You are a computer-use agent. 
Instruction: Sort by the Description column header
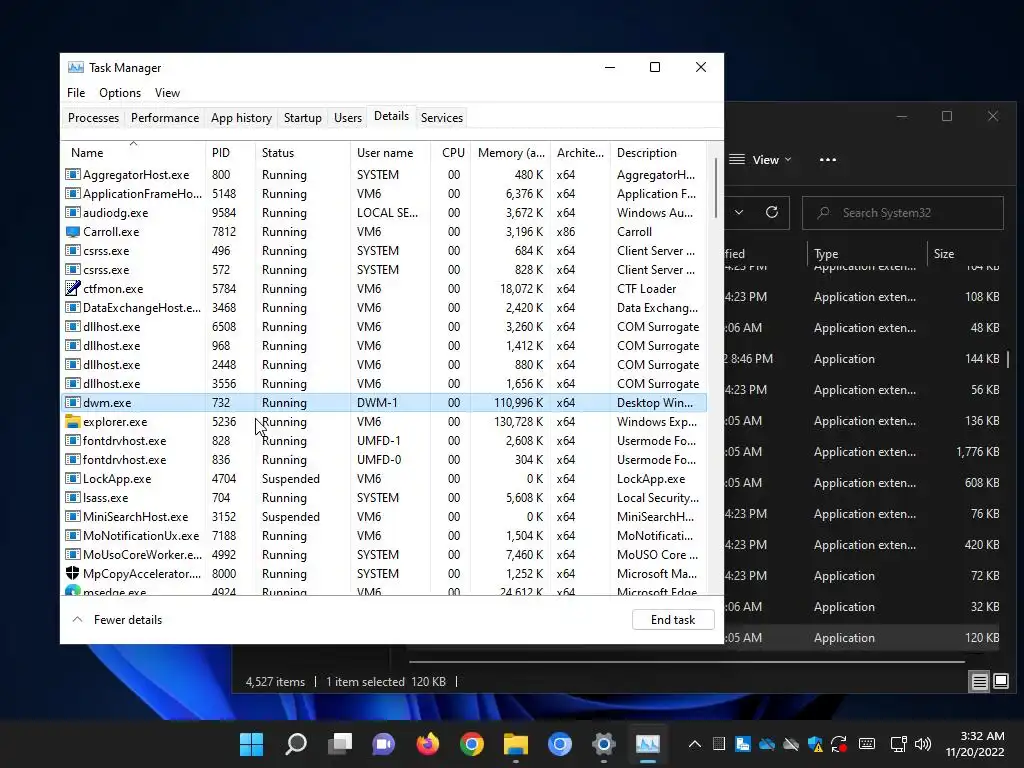(658, 153)
